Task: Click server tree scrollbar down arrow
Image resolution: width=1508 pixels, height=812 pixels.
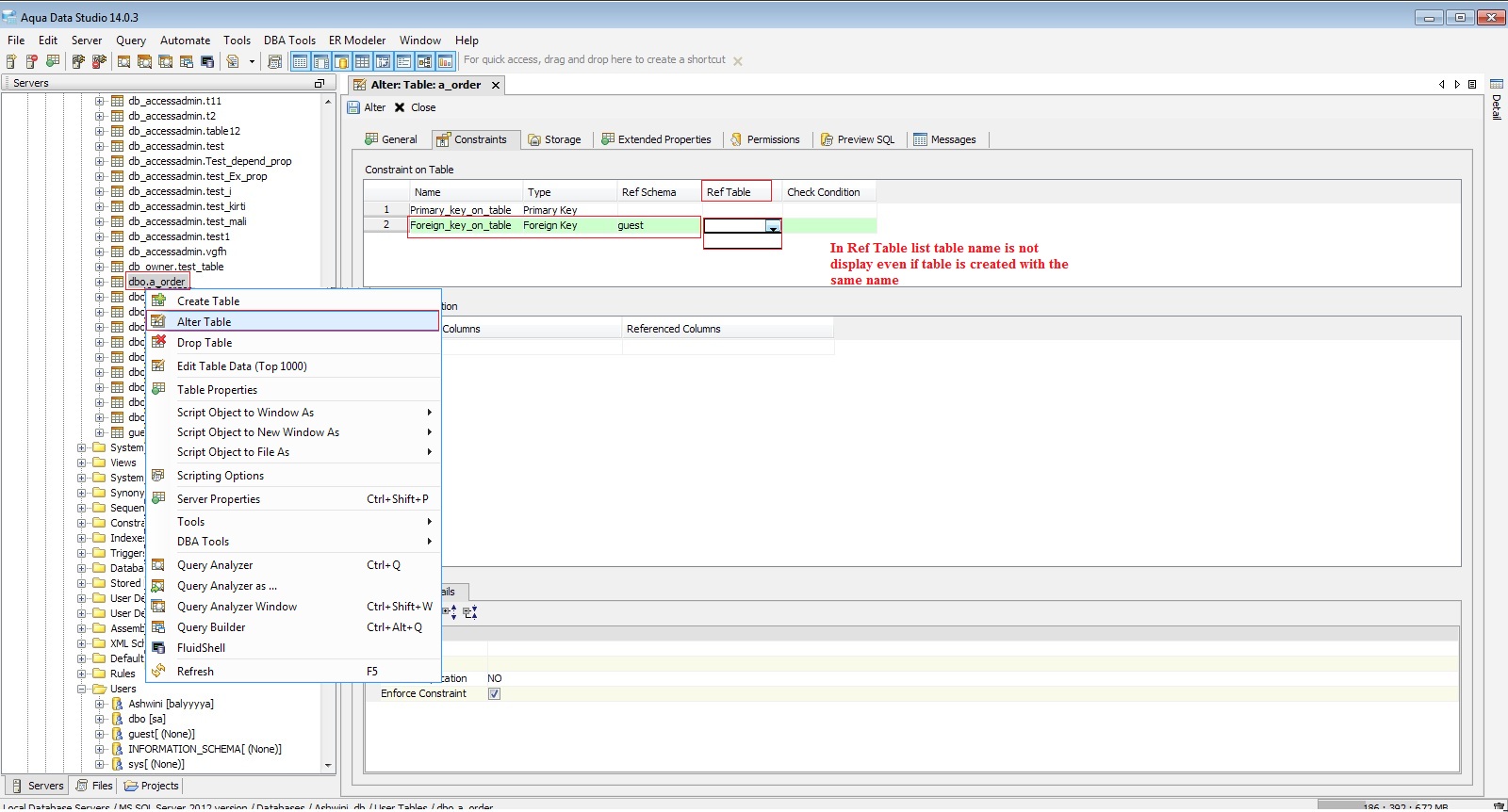Action: click(328, 765)
